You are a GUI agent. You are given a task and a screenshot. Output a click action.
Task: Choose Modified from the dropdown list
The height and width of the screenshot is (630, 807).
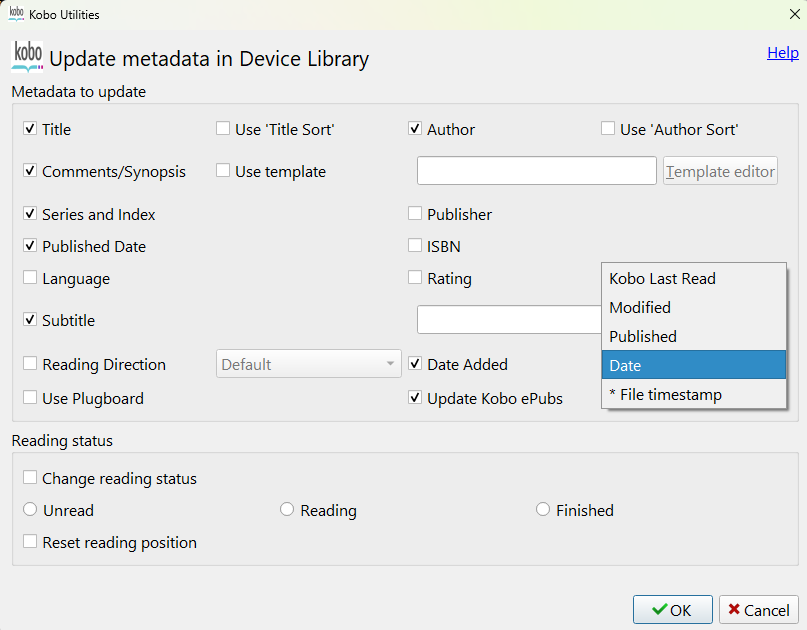click(694, 307)
